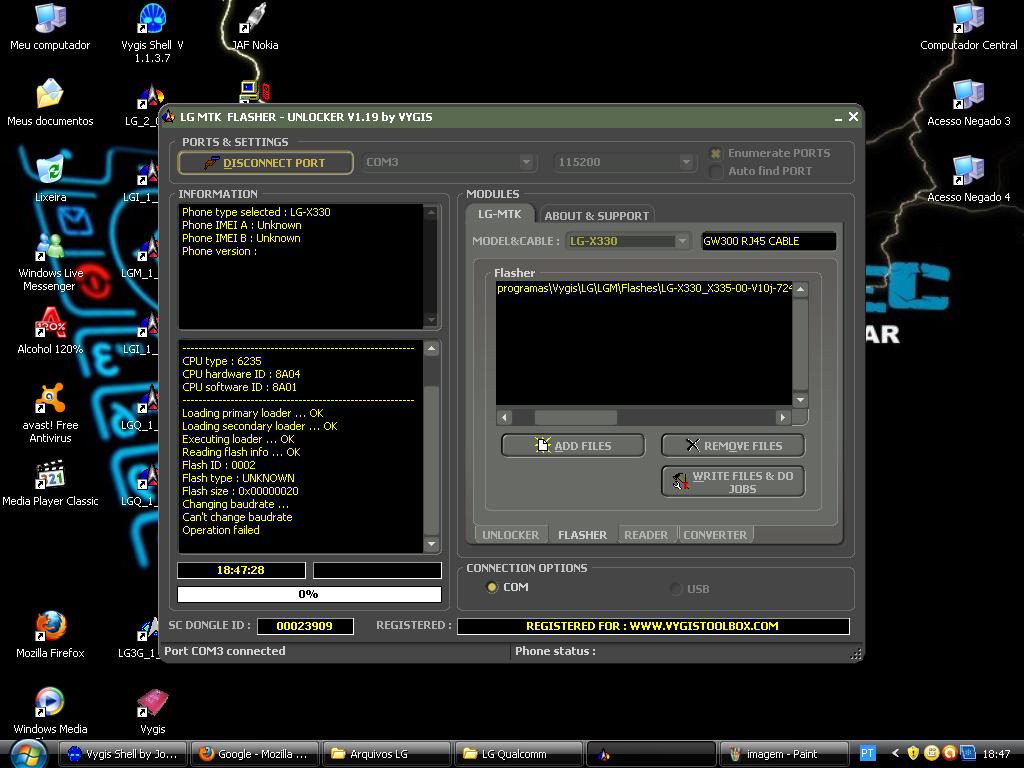
Task: Click PT language indicator in tray
Action: pyautogui.click(x=867, y=754)
